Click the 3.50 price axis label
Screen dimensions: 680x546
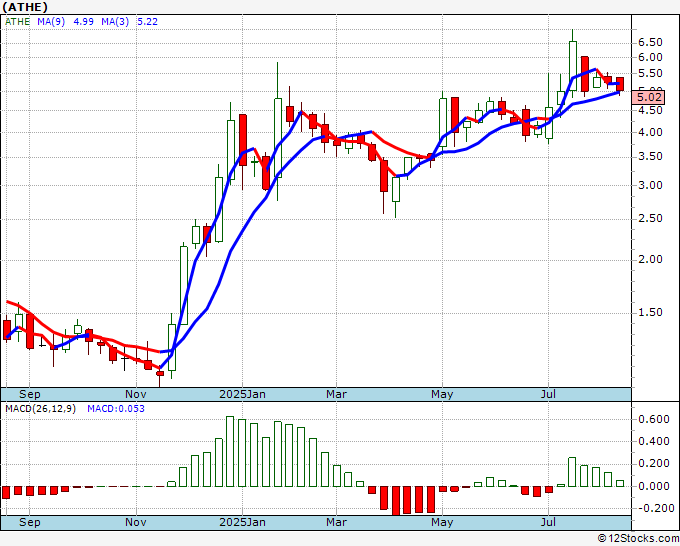pyautogui.click(x=650, y=157)
